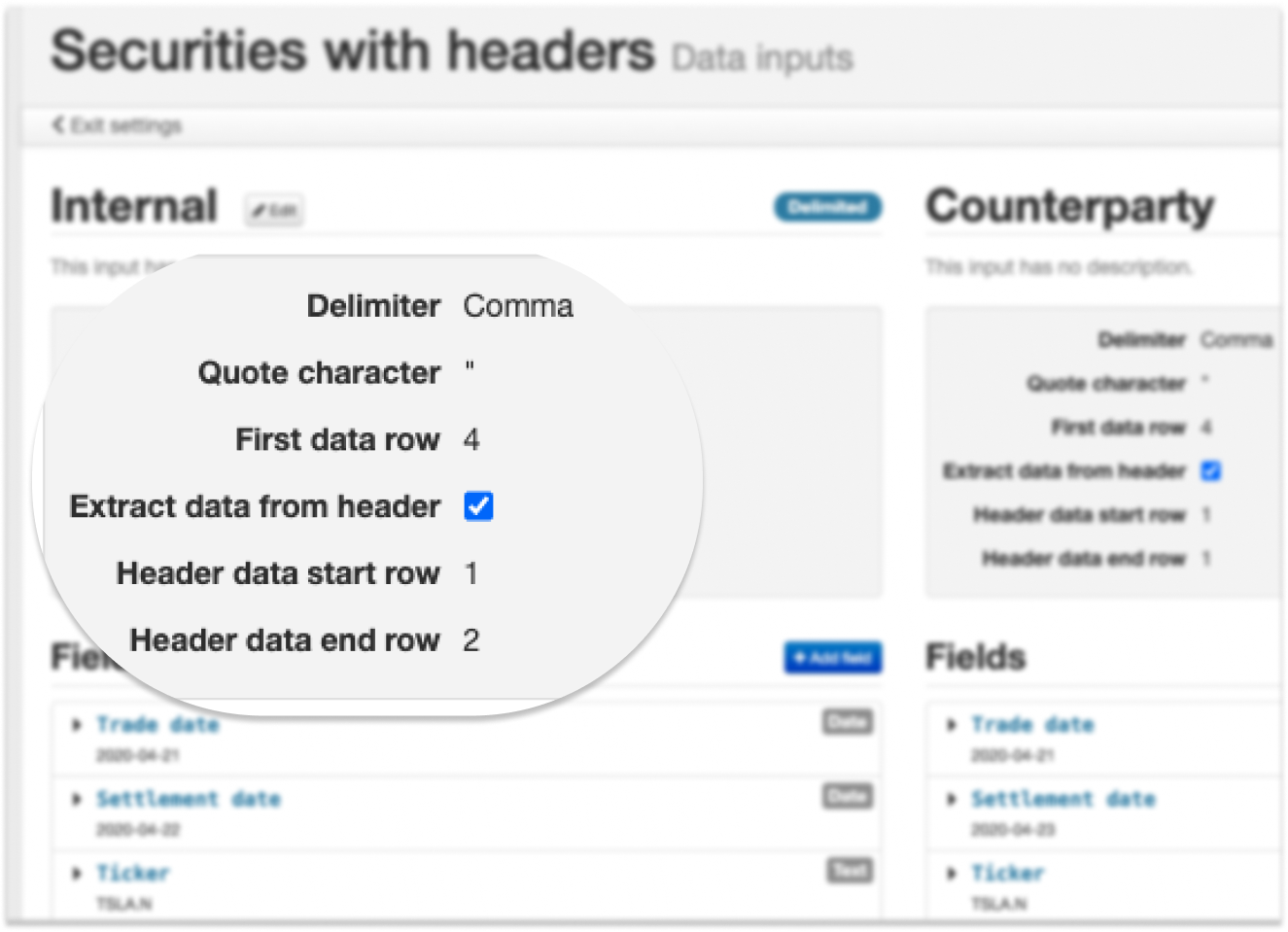Open the Counterparty Settlement date field link
1288x932 pixels.
[1063, 799]
